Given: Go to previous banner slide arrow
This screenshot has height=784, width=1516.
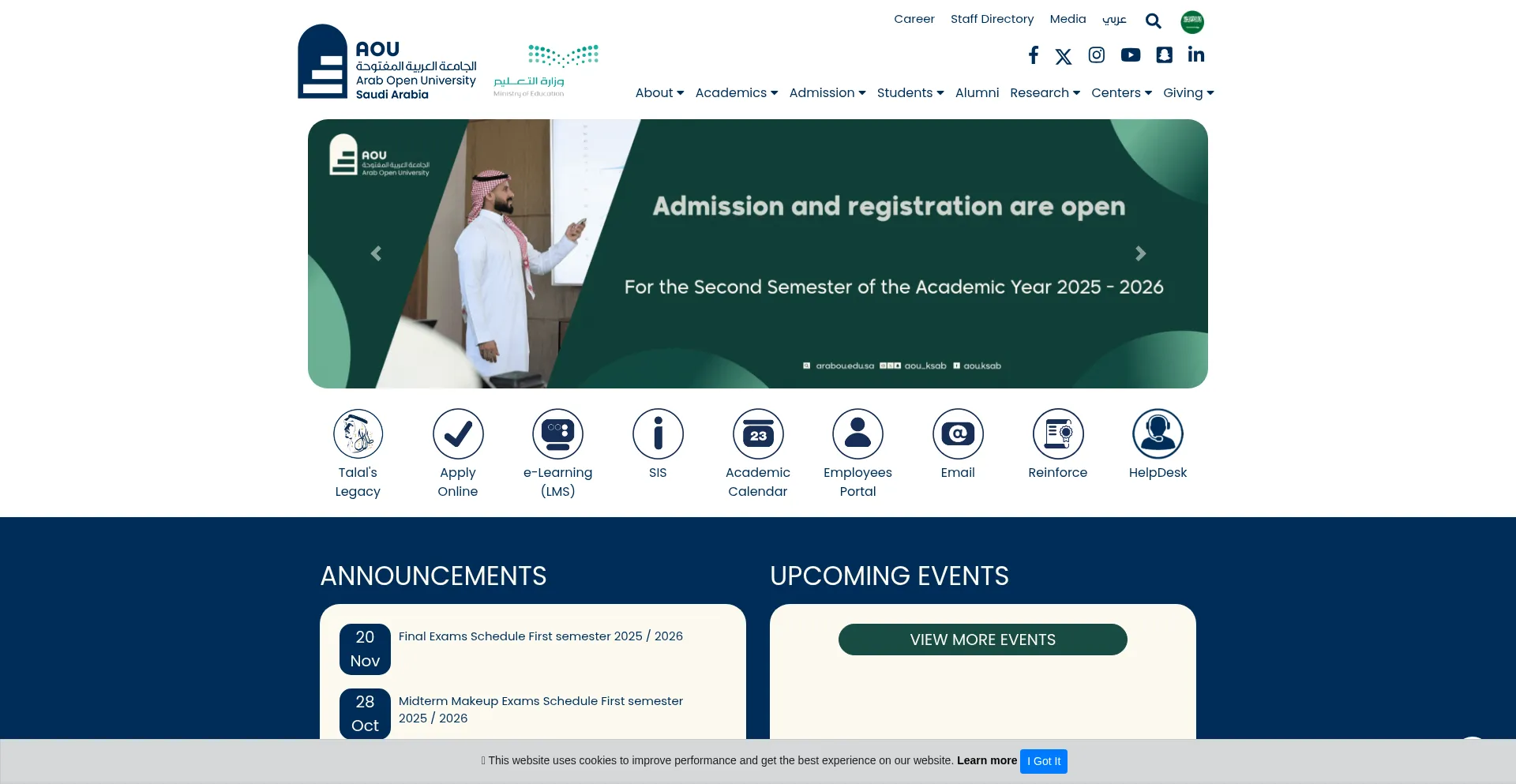Looking at the screenshot, I should (x=376, y=253).
